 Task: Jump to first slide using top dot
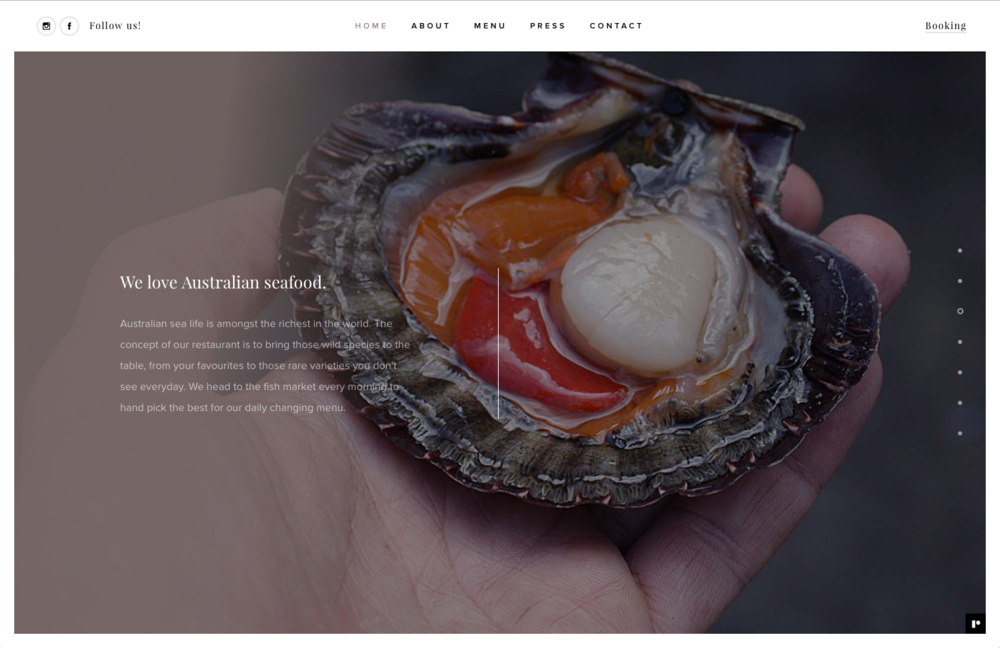(x=960, y=251)
